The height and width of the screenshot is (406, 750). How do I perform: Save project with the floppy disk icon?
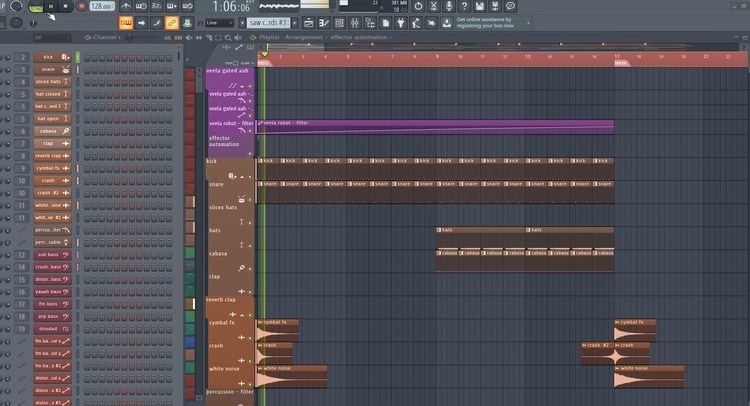pyautogui.click(x=480, y=6)
